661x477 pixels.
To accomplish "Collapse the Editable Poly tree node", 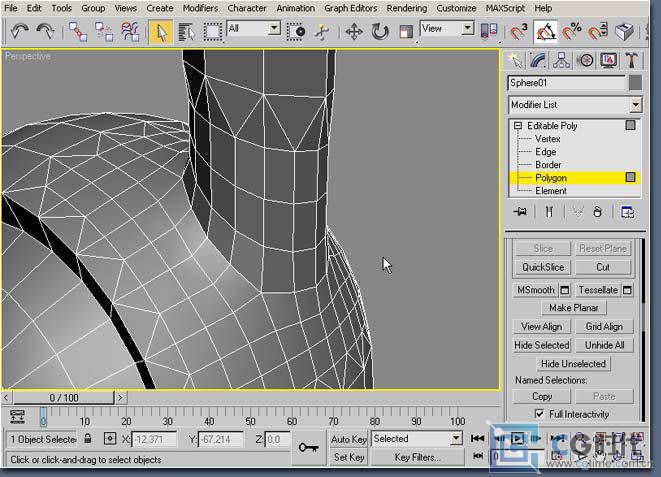I will [518, 126].
